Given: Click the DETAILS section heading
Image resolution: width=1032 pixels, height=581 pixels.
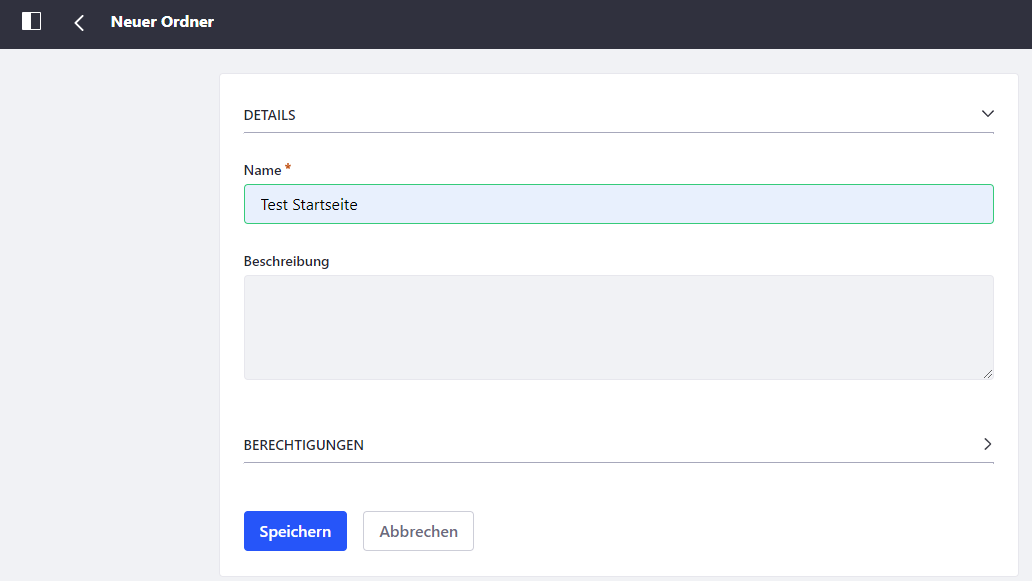Looking at the screenshot, I should (x=269, y=115).
